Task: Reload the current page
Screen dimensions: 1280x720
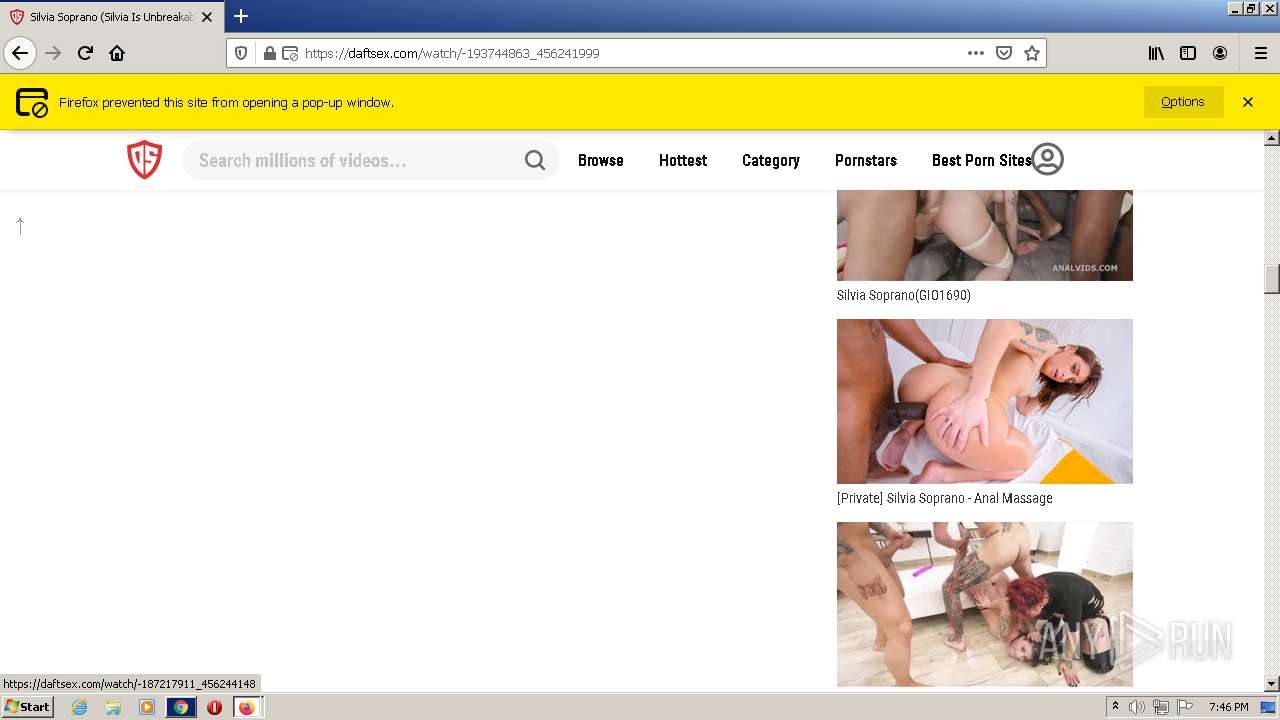Action: [x=85, y=53]
